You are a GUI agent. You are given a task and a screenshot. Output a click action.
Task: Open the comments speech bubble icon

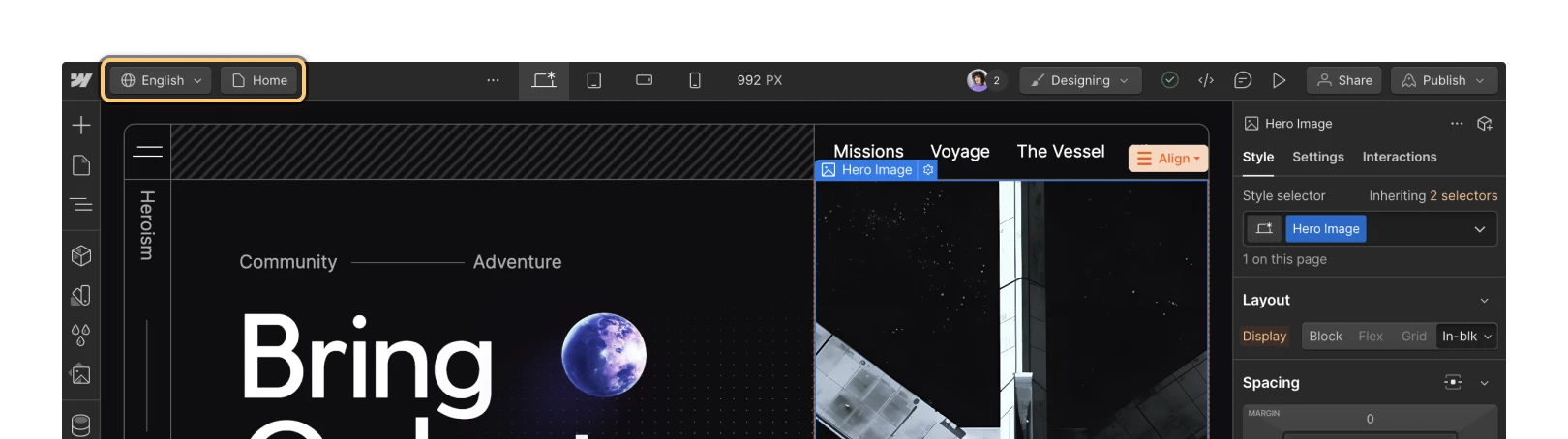coord(1243,80)
